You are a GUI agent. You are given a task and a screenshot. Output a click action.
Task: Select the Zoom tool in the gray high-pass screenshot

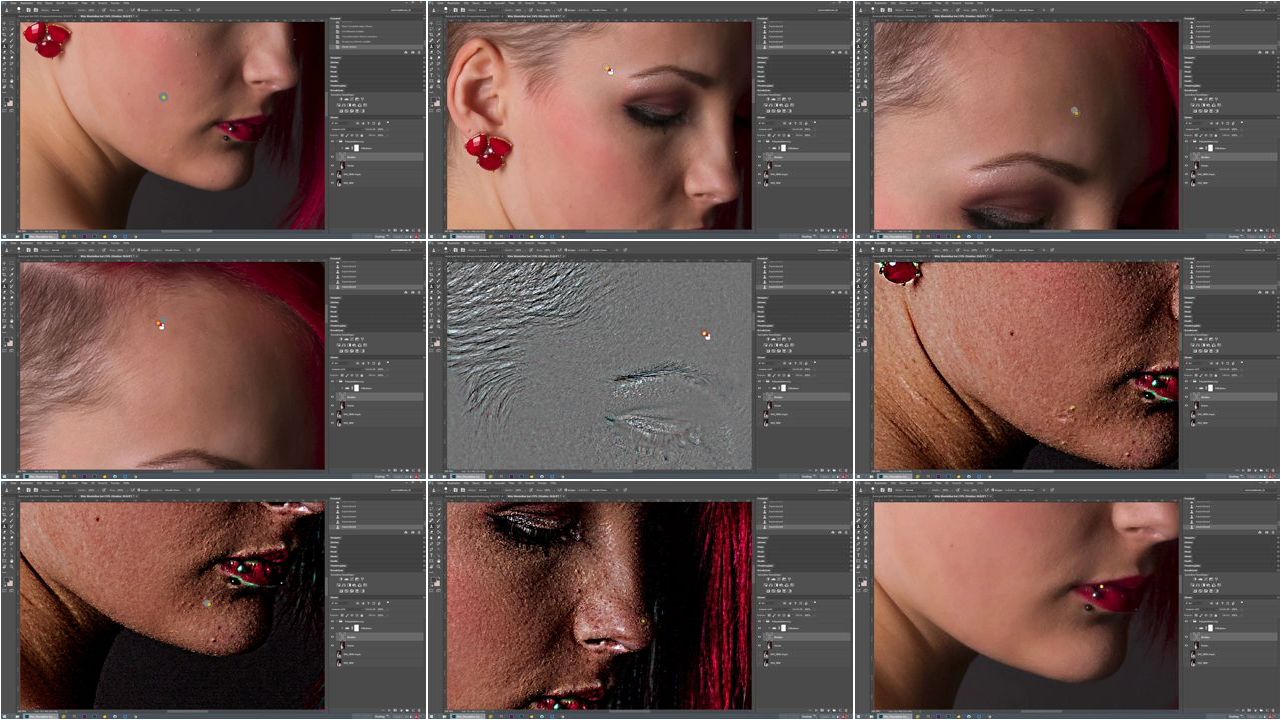tap(438, 326)
